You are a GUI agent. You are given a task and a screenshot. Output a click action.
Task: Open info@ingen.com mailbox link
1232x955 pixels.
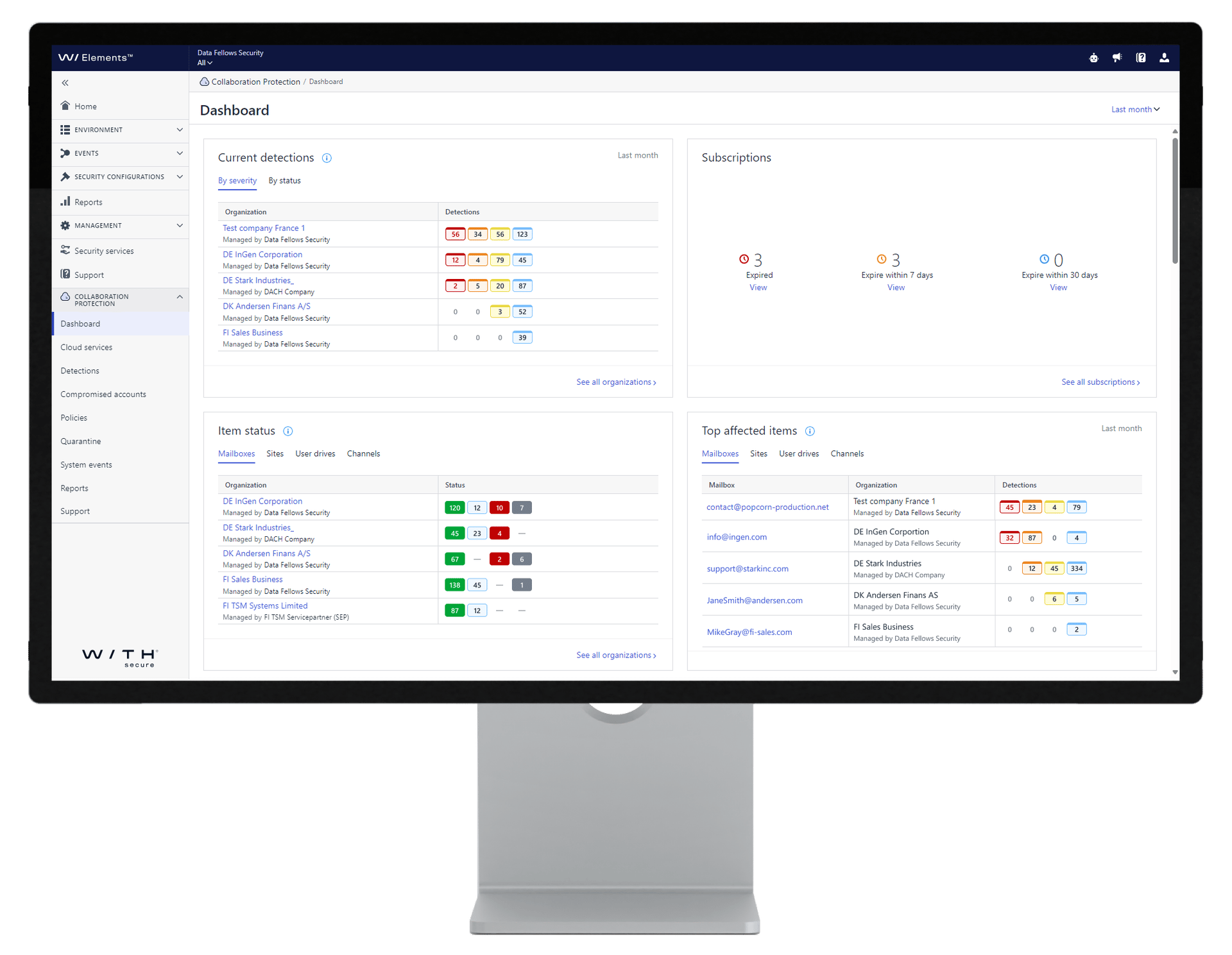tap(737, 537)
